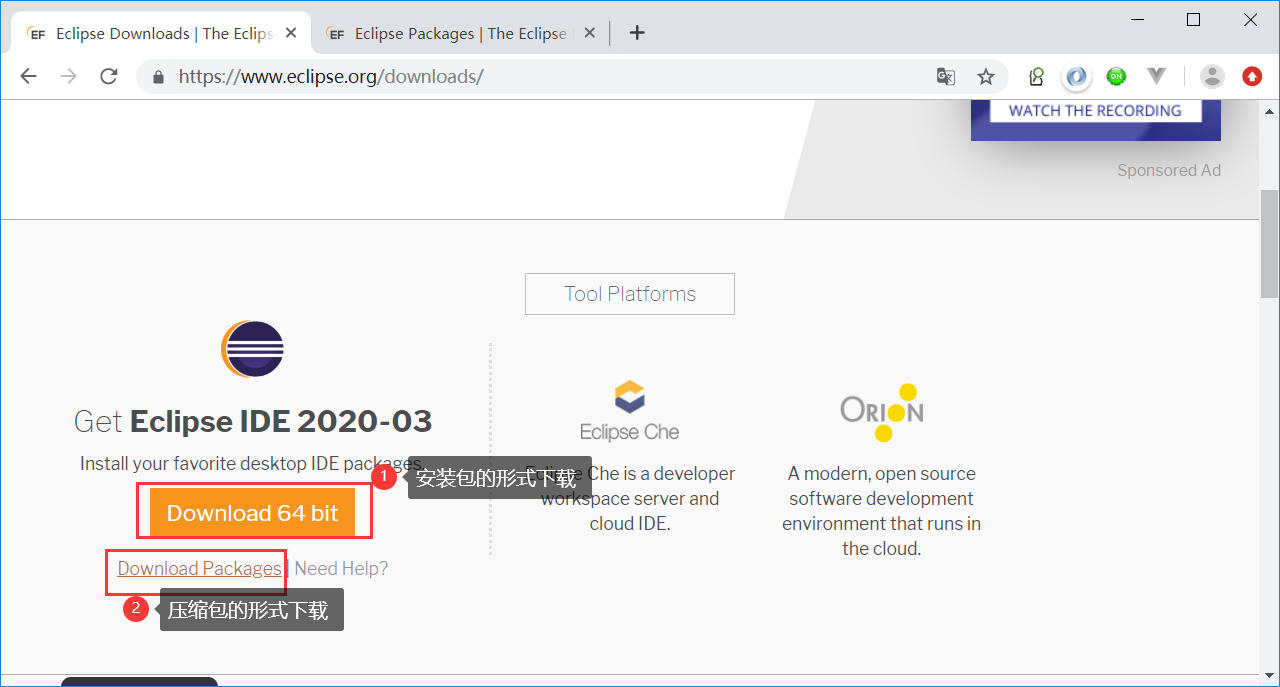
Task: Open the translate page icon
Action: click(x=945, y=76)
